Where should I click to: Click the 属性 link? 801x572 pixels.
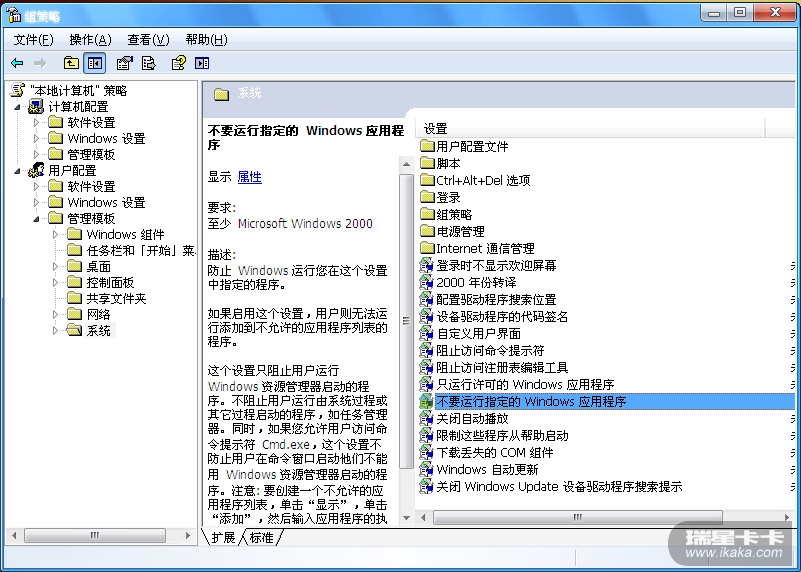[x=250, y=177]
